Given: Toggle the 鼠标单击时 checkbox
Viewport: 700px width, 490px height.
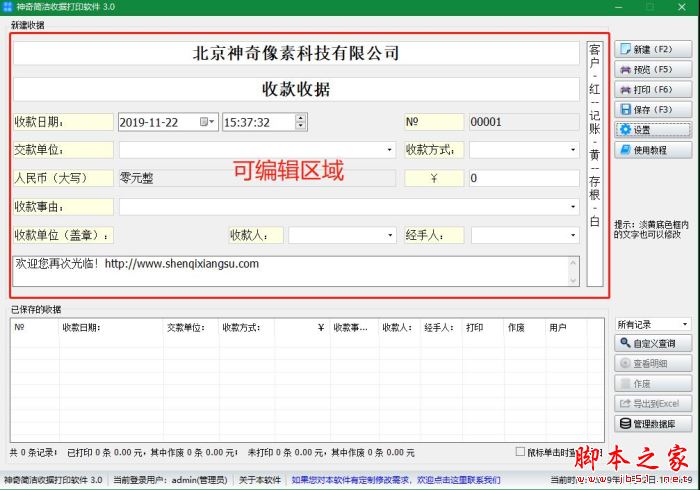Looking at the screenshot, I should tap(520, 452).
